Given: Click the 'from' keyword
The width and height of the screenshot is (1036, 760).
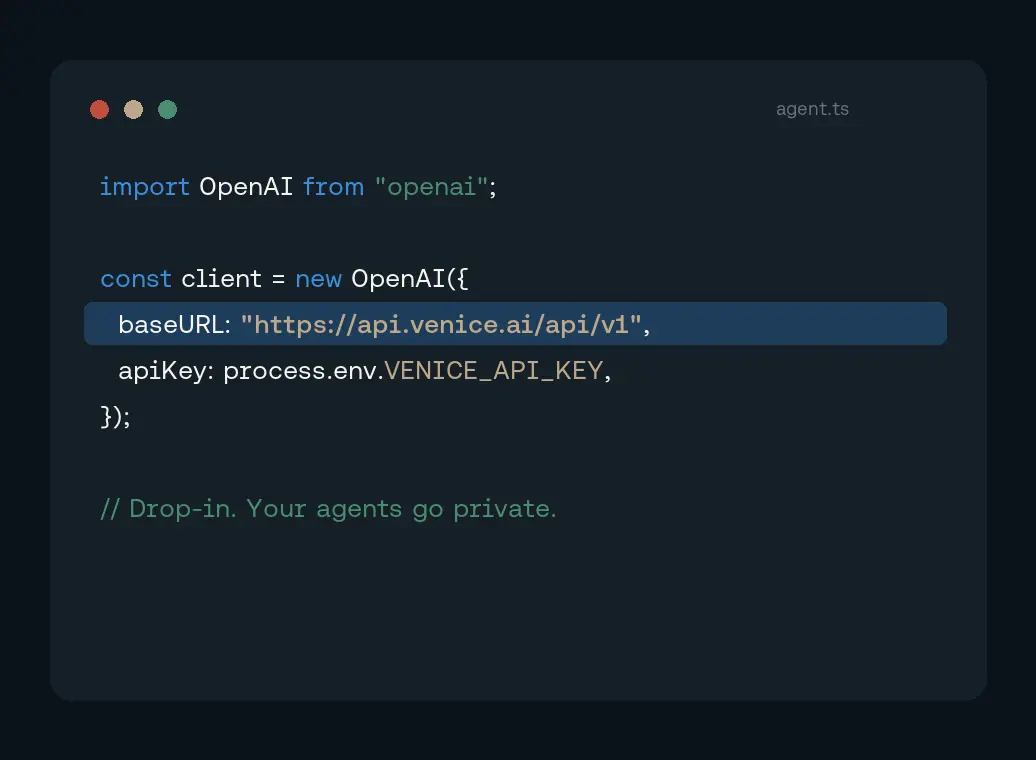Looking at the screenshot, I should [x=333, y=187].
